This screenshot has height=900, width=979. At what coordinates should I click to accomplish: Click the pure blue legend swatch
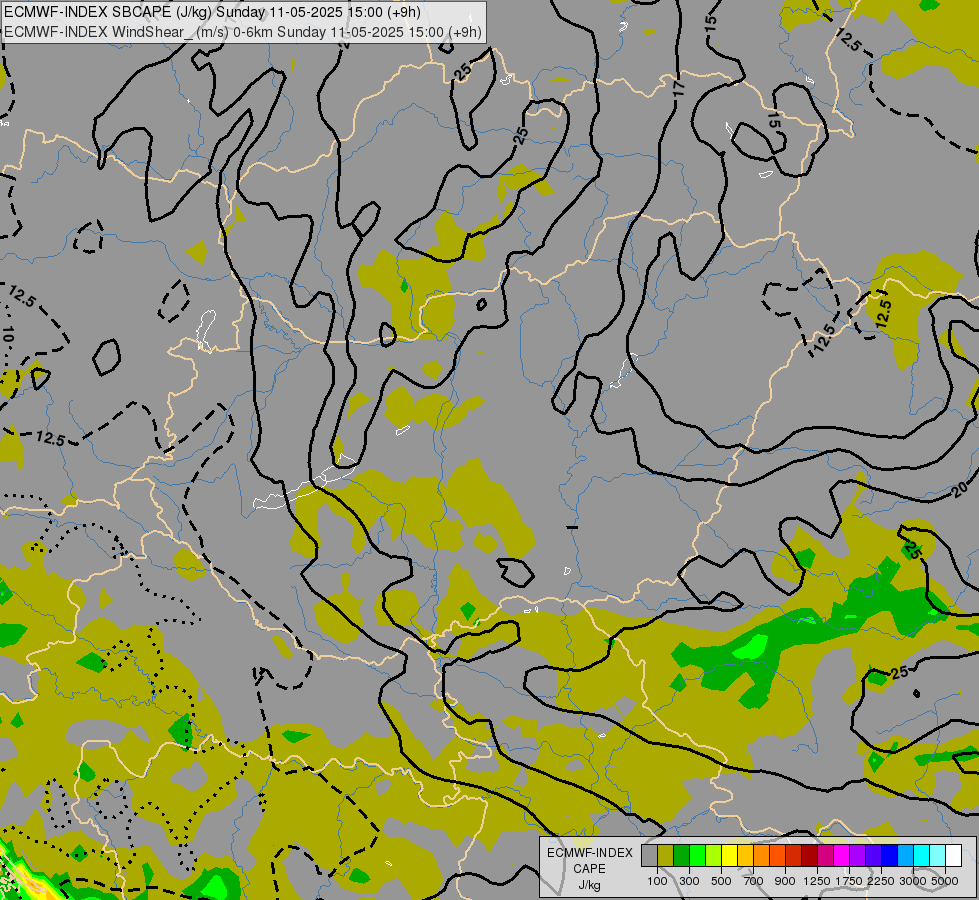point(890,855)
